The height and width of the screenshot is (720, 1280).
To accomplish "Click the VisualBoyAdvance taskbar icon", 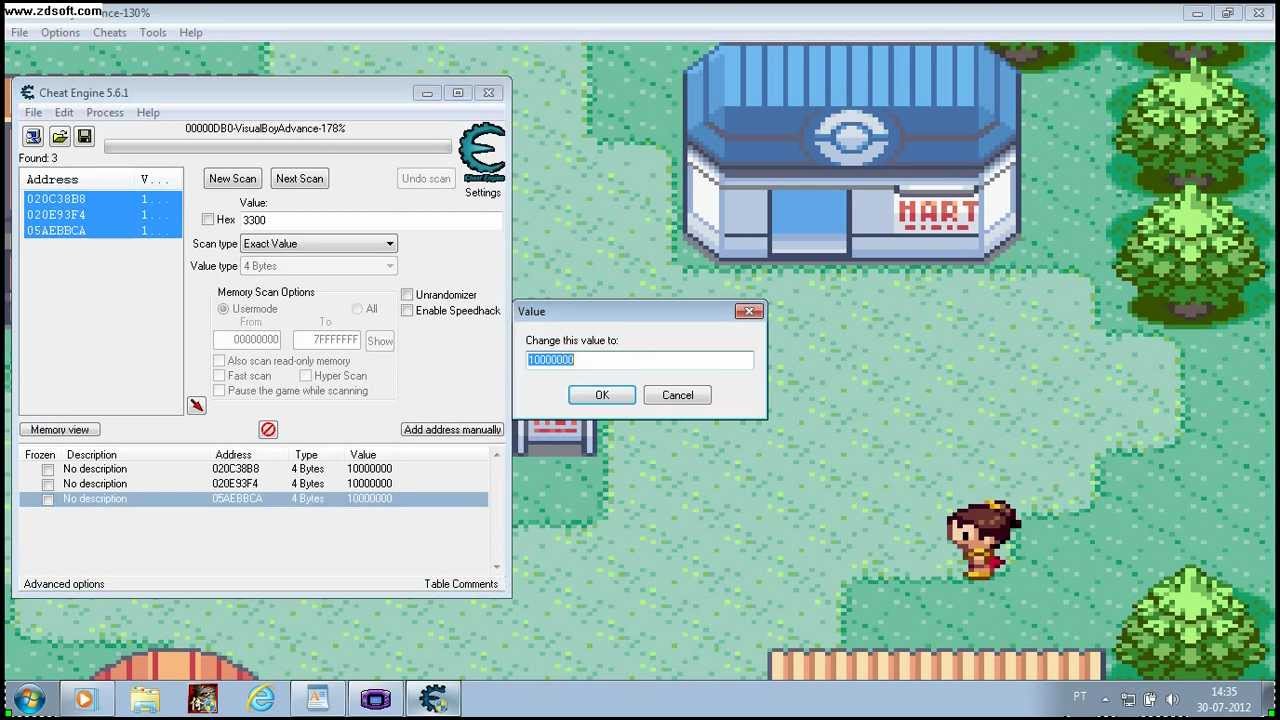I will point(375,698).
